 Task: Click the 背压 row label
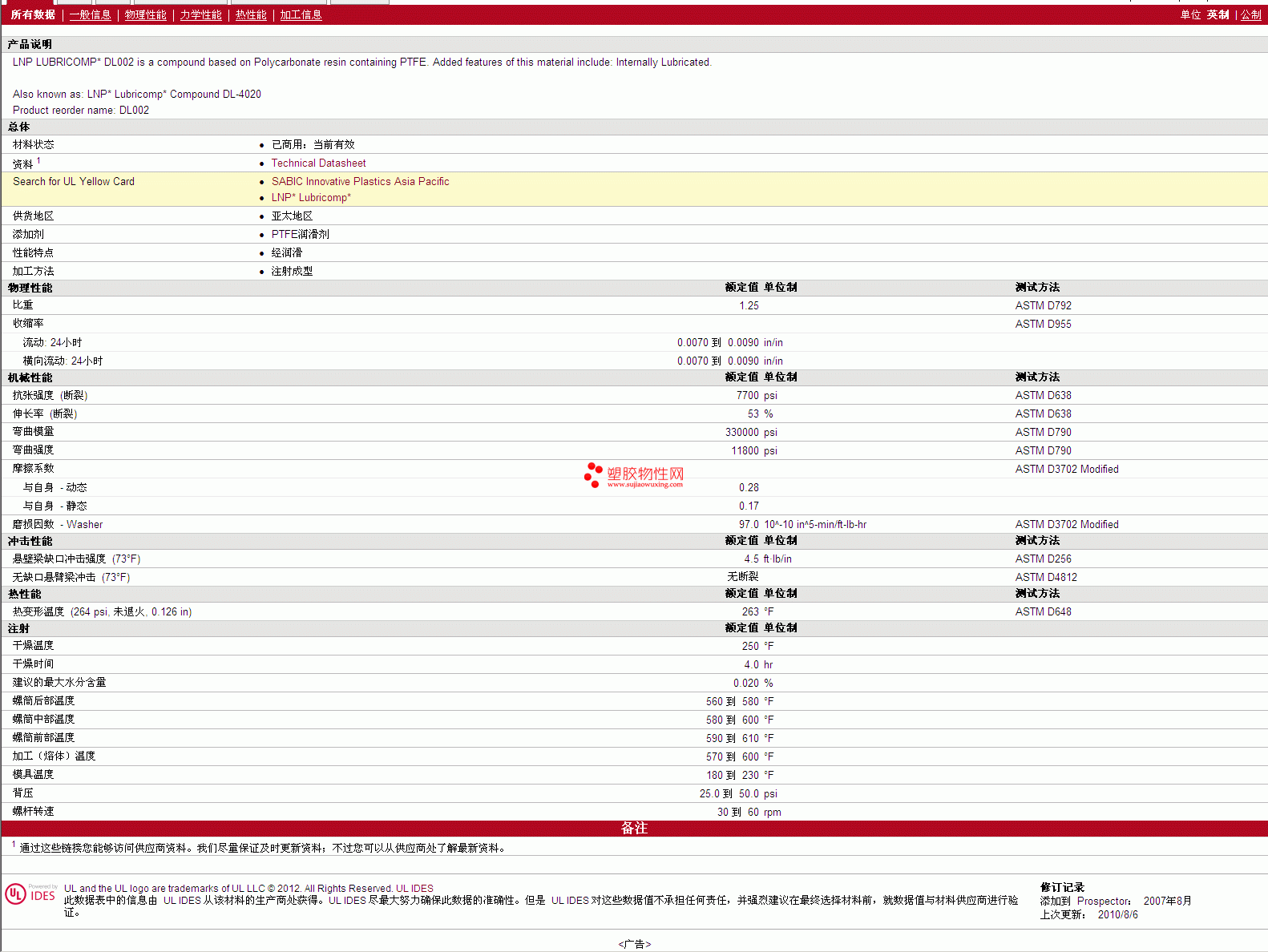[22, 793]
